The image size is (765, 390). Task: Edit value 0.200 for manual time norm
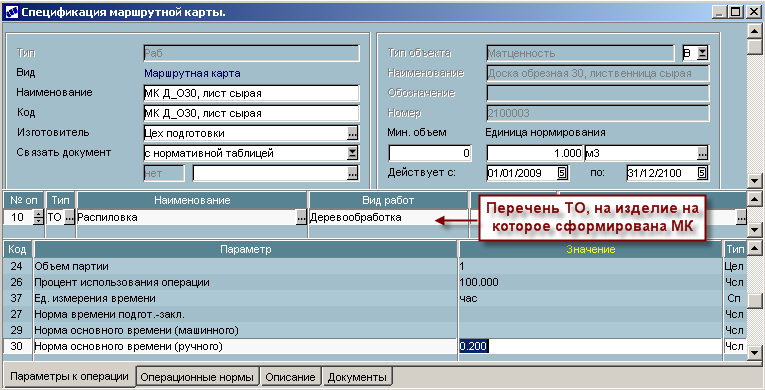590,347
